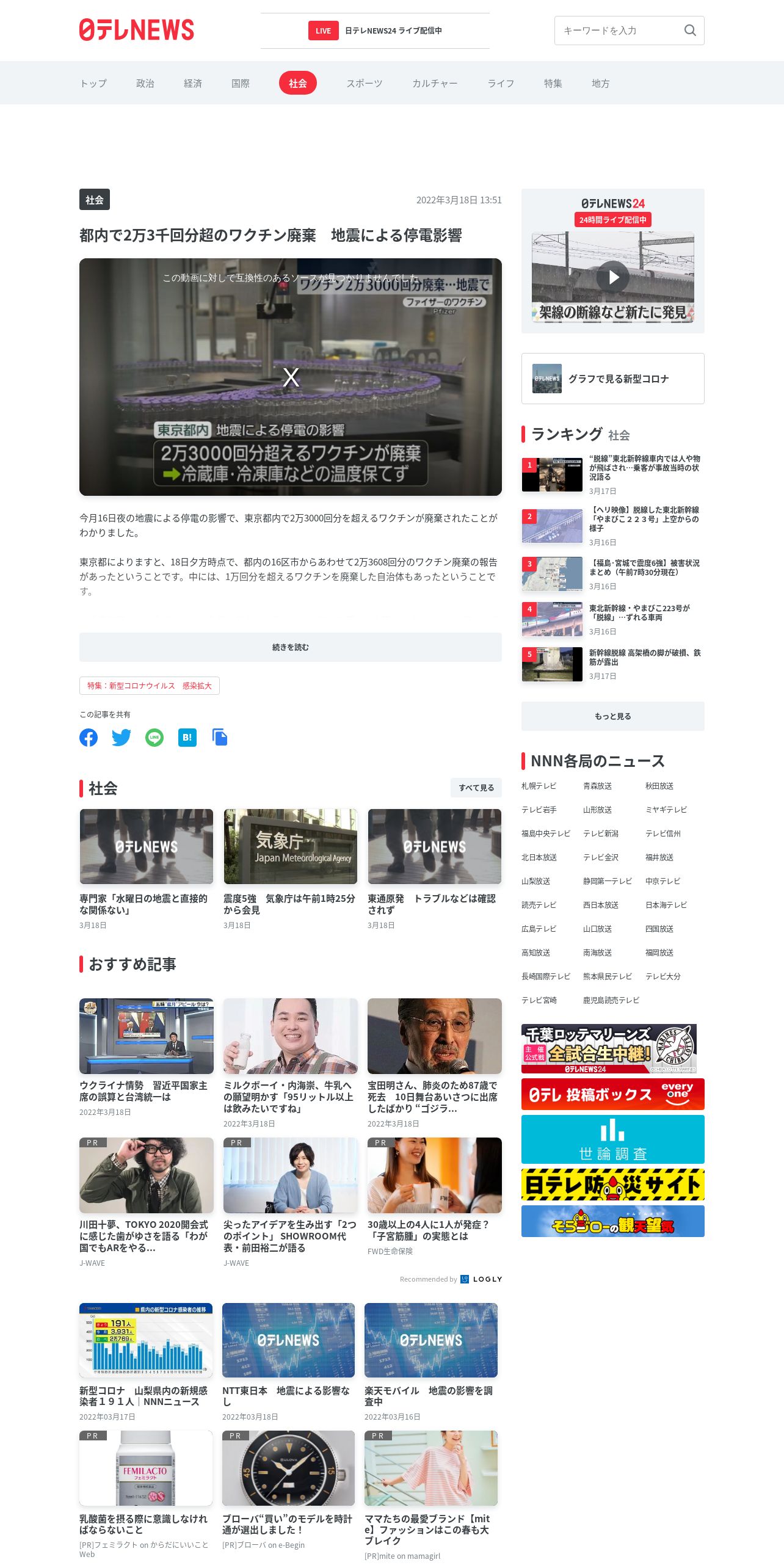Select the トップ tab
784x1568 pixels.
coord(93,83)
